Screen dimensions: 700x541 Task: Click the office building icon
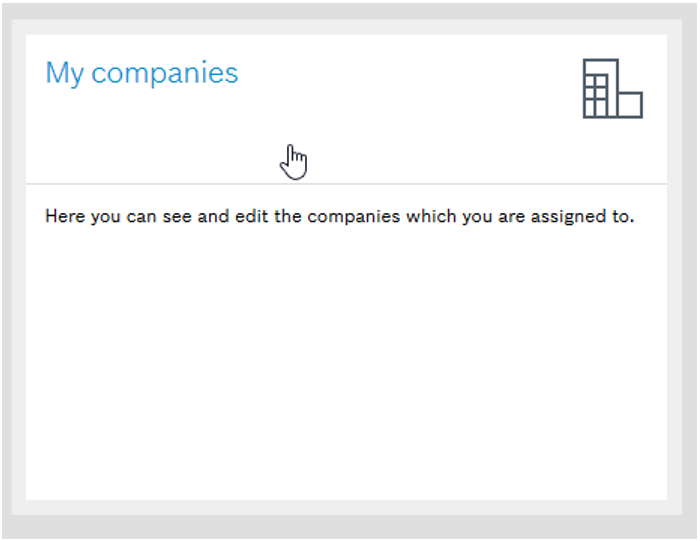(x=612, y=89)
